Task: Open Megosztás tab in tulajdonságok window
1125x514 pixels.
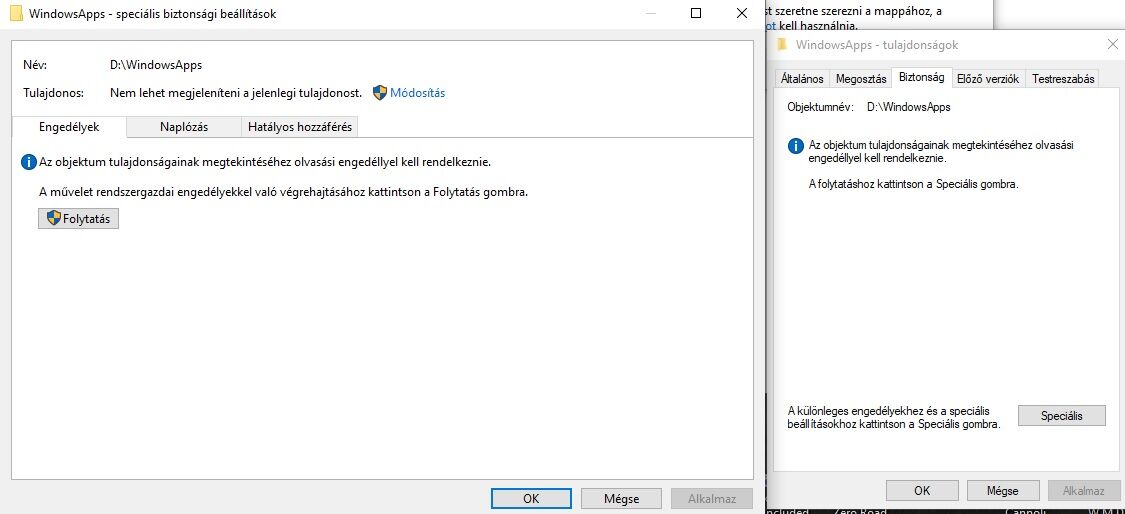Action: coord(860,79)
